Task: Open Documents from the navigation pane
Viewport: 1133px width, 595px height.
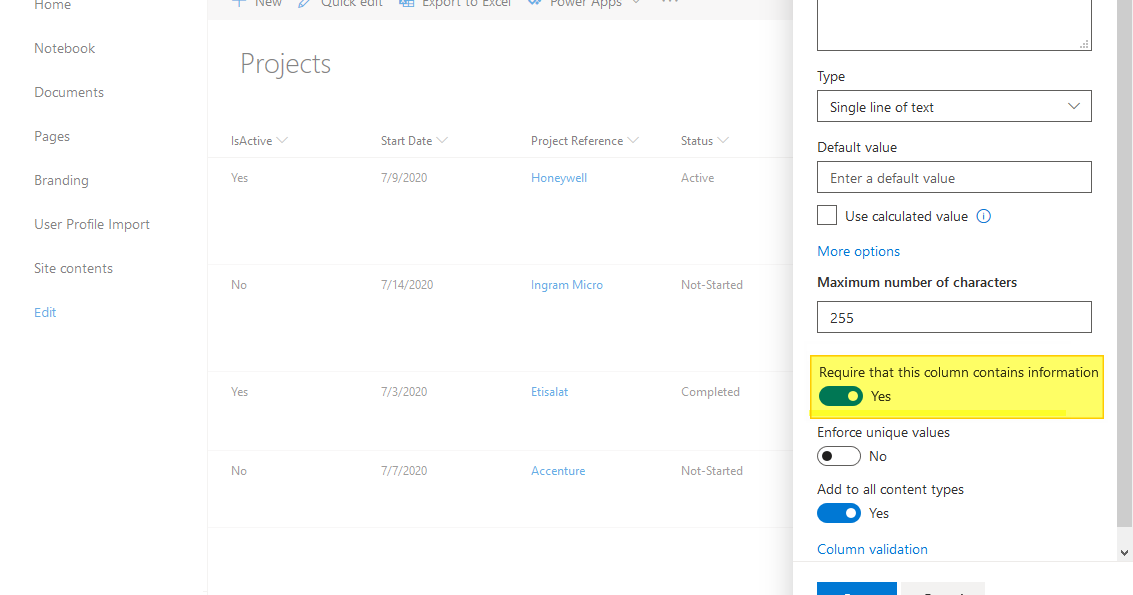Action: (68, 91)
